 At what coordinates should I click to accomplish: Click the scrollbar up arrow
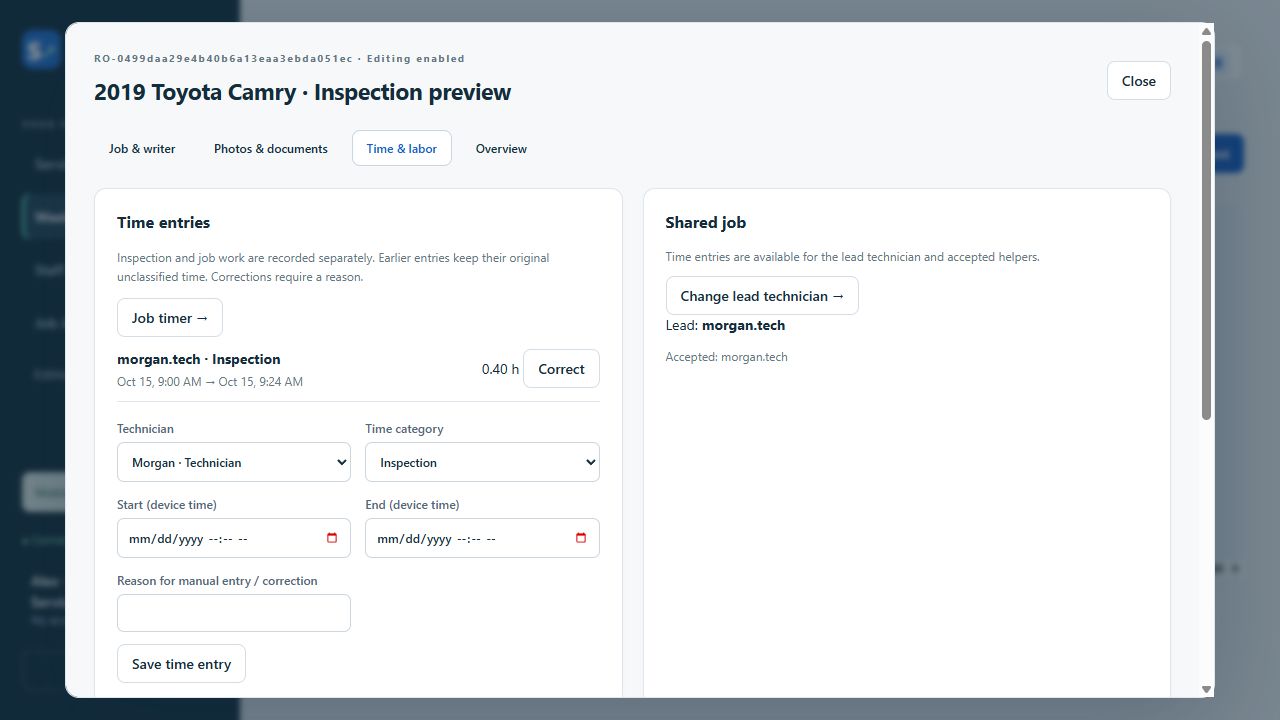pyautogui.click(x=1206, y=31)
